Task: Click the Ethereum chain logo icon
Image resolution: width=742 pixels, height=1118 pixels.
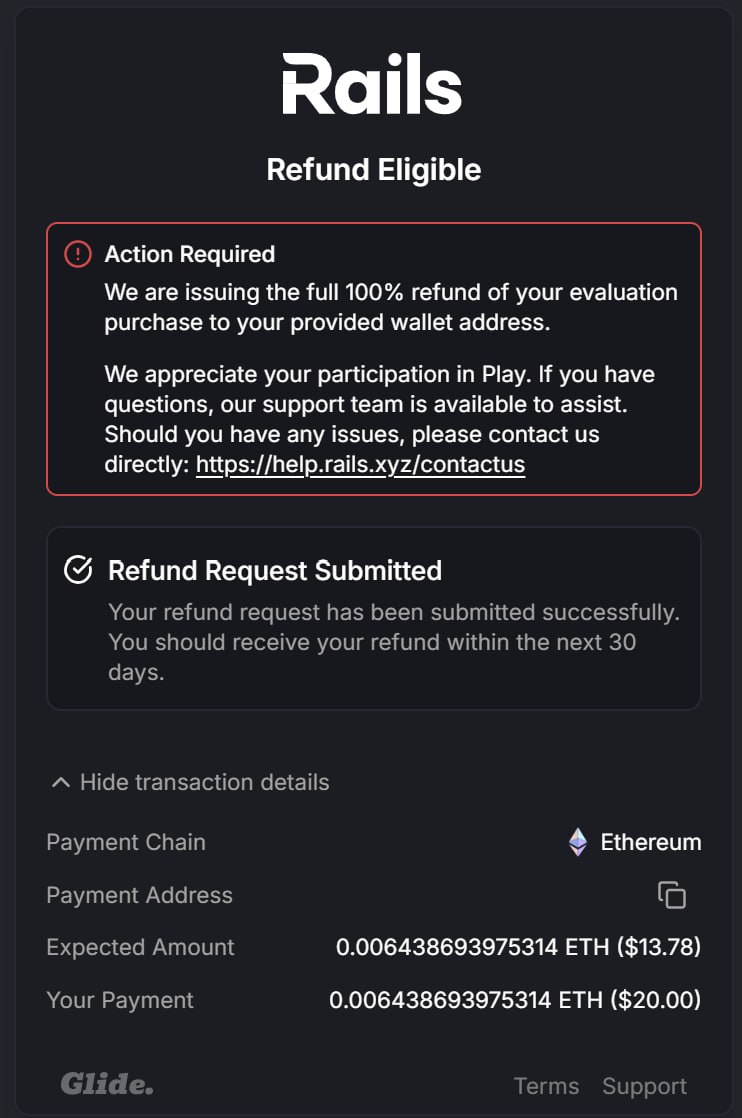Action: [578, 842]
